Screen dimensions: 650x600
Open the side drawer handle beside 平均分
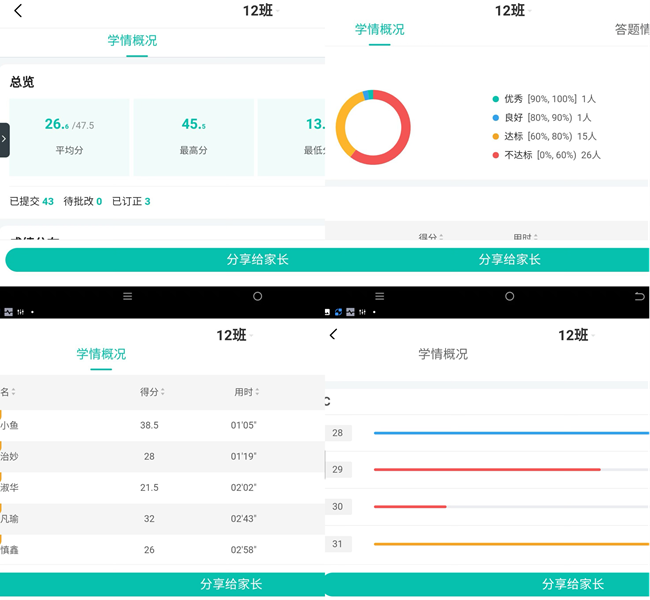point(4,140)
